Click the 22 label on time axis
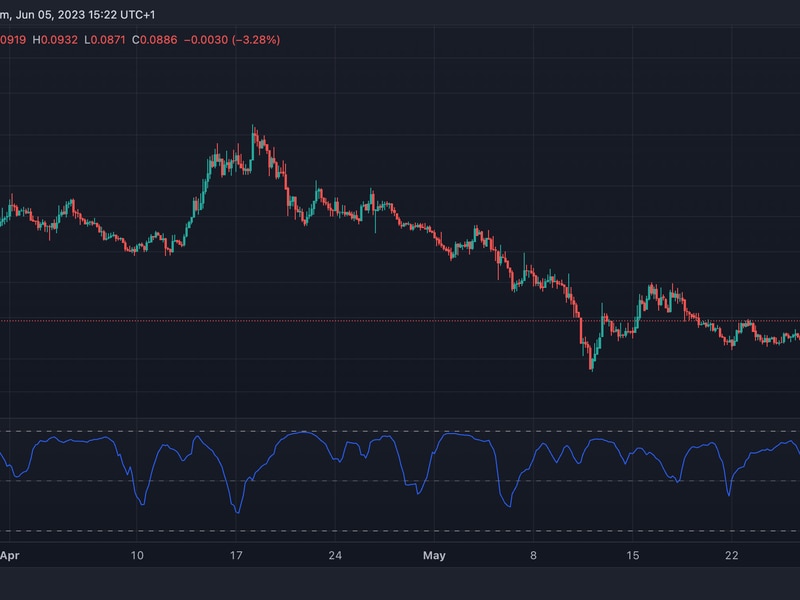This screenshot has height=600, width=800. pyautogui.click(x=732, y=556)
